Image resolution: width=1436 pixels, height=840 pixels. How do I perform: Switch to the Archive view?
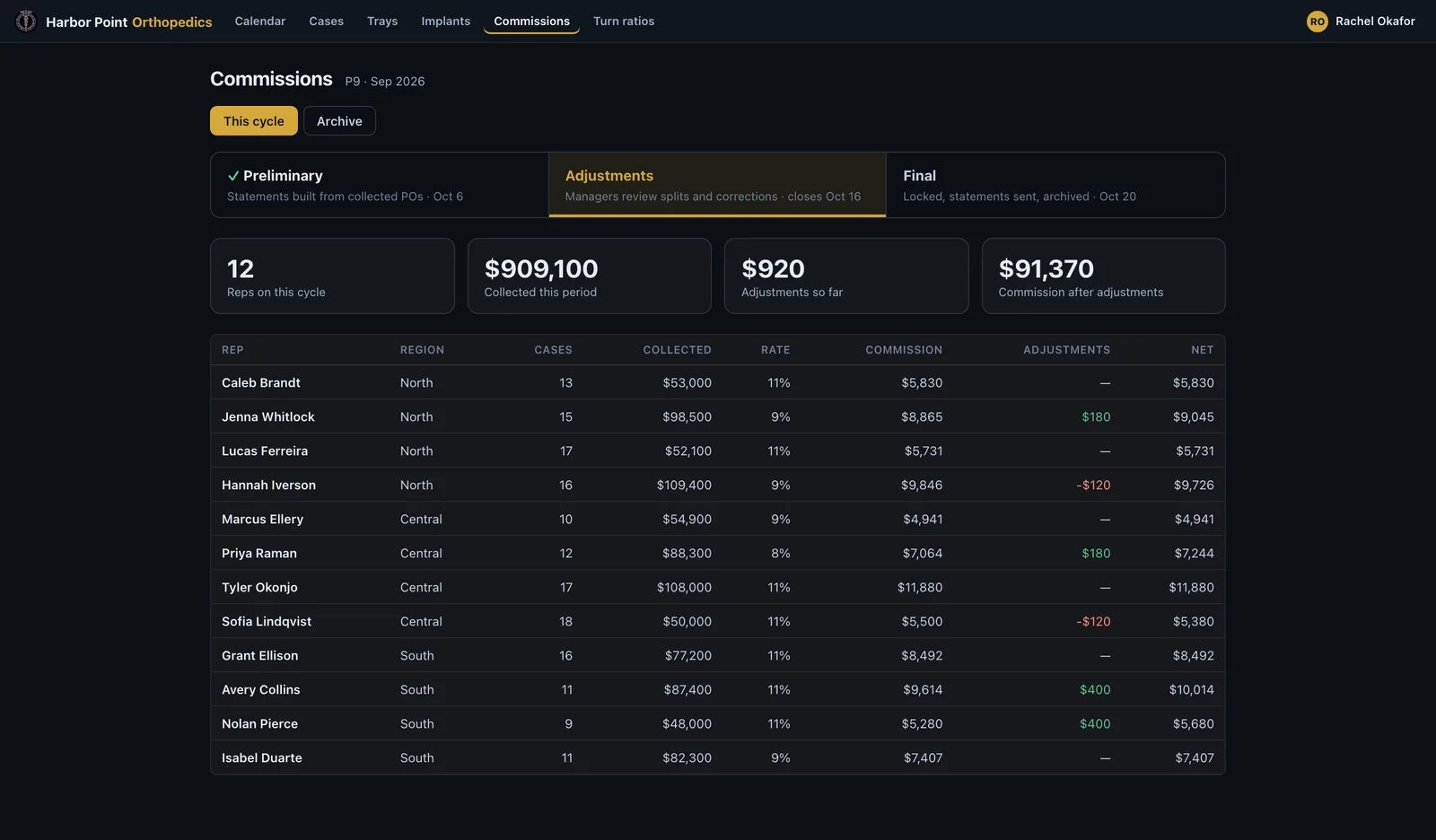click(339, 121)
